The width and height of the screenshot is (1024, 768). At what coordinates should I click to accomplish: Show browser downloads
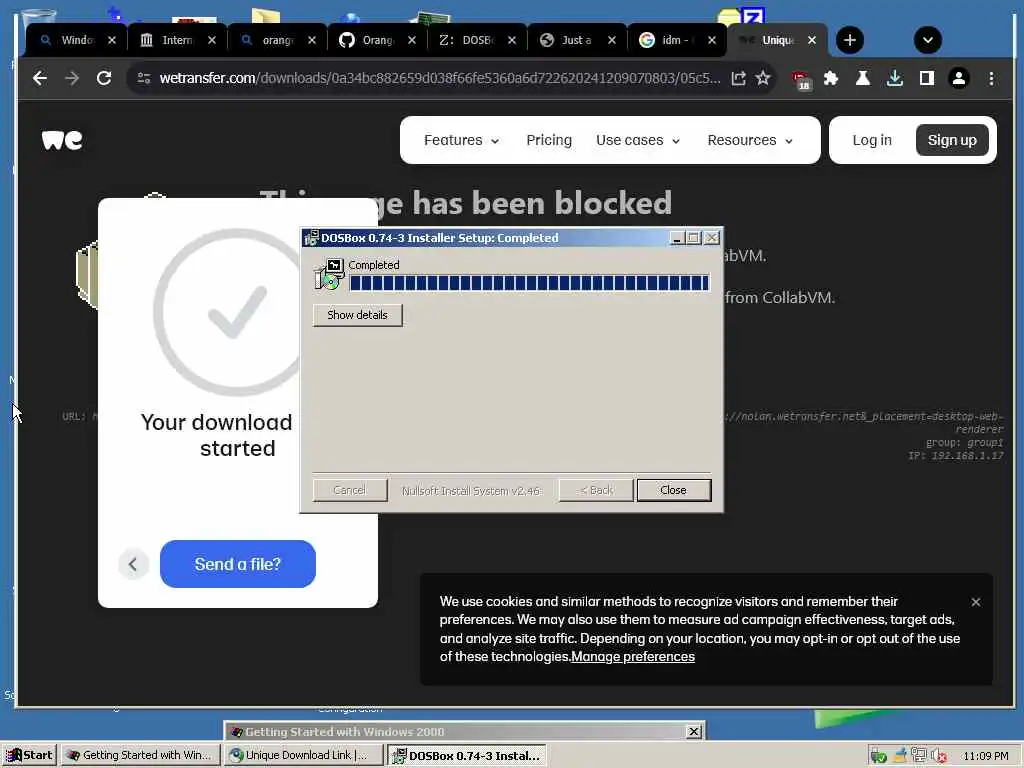(895, 78)
